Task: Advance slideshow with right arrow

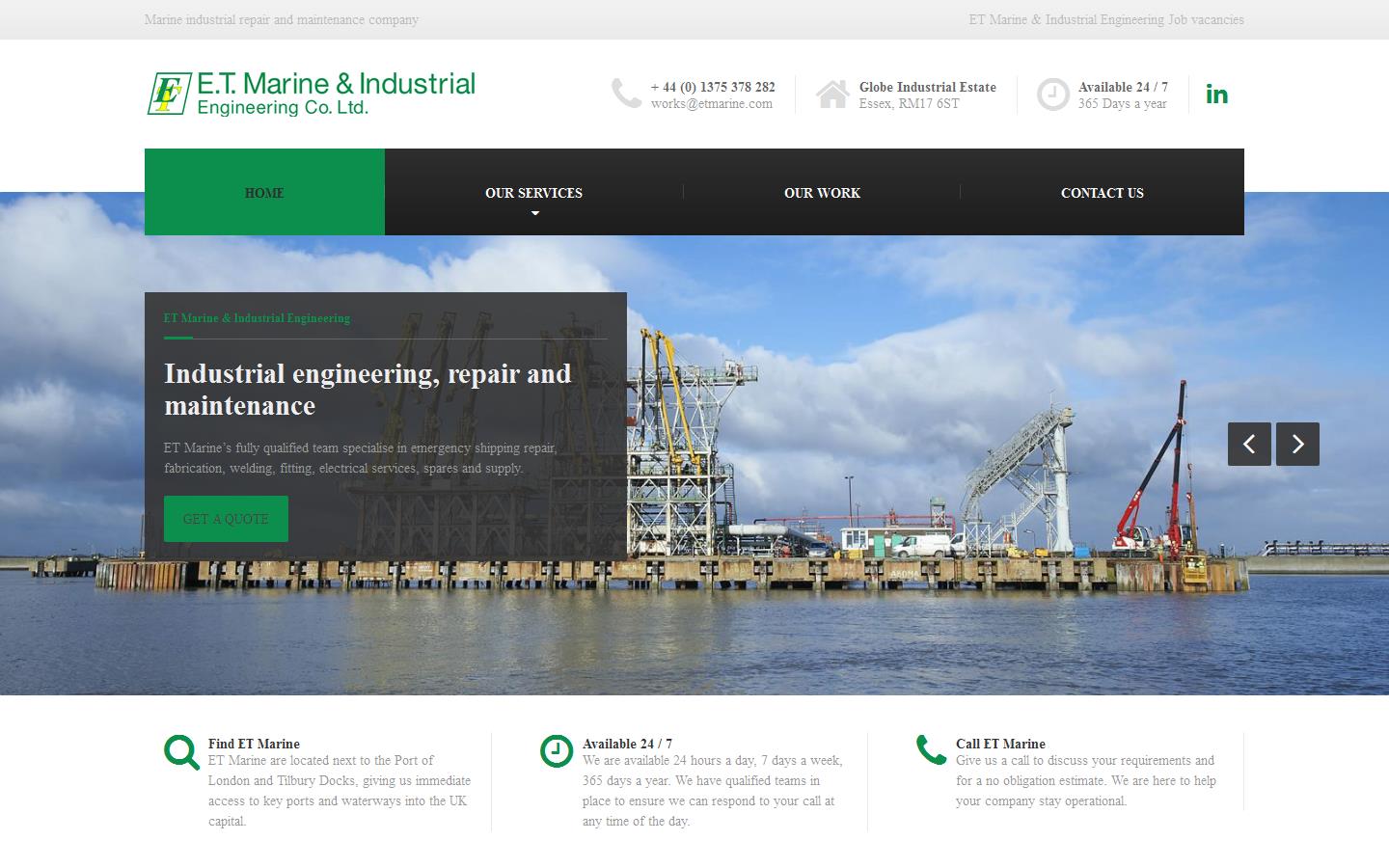Action: coord(1297,444)
